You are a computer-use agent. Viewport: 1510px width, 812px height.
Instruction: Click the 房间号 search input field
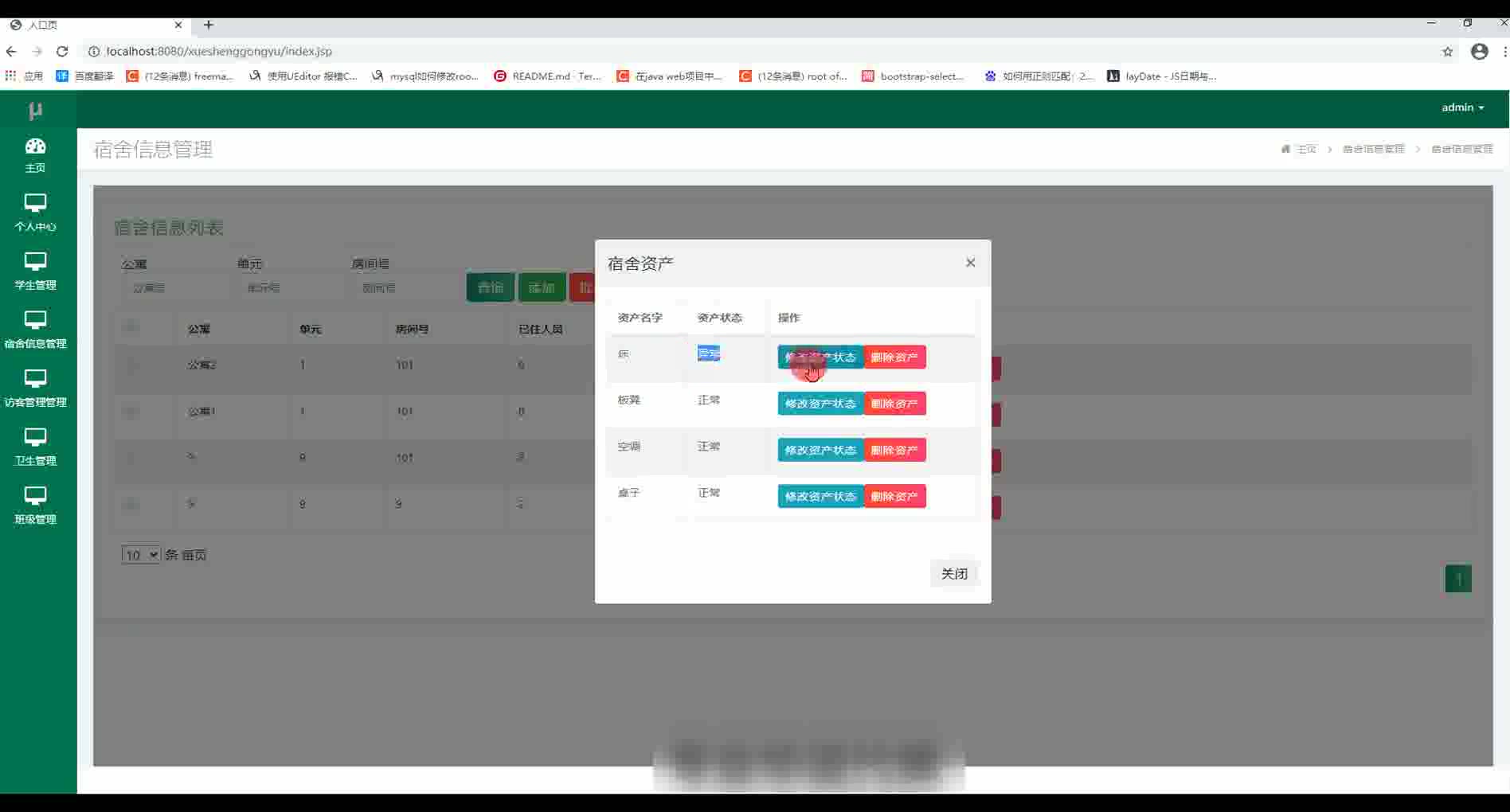(x=404, y=287)
